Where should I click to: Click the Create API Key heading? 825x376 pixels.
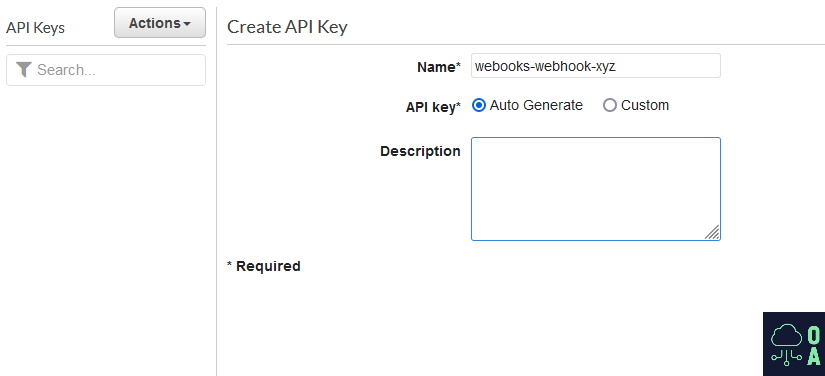(287, 27)
